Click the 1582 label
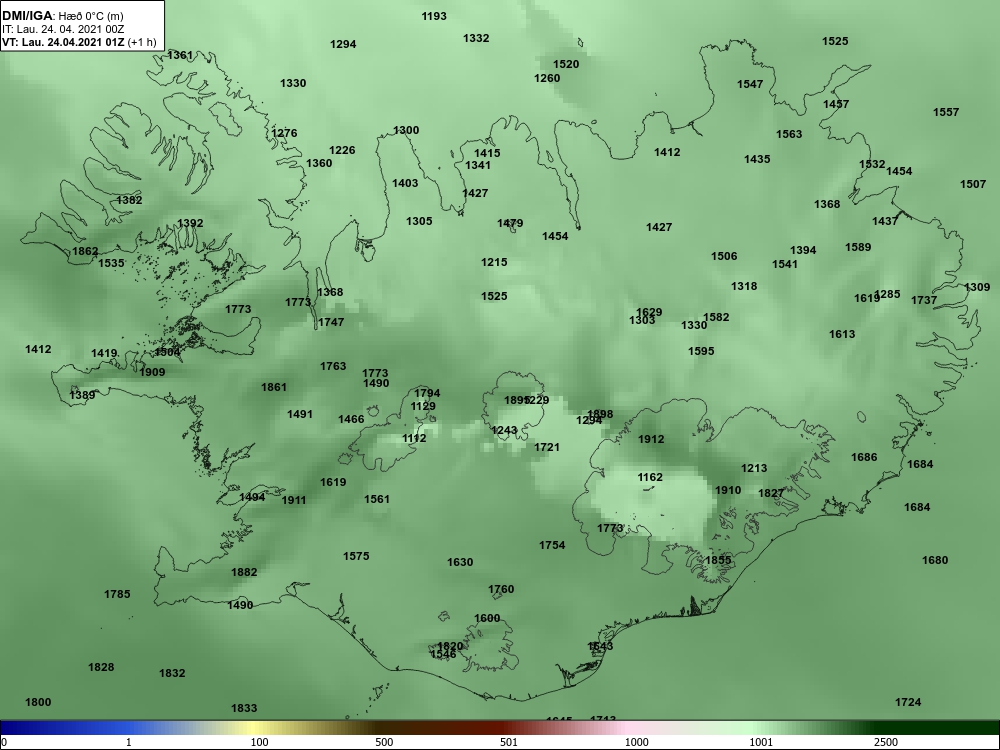Image resolution: width=1000 pixels, height=750 pixels. point(716,317)
